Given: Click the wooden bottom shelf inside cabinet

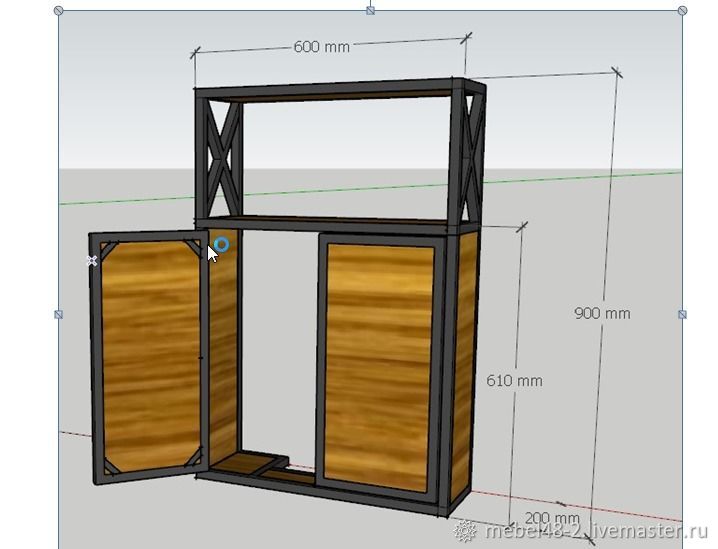Looking at the screenshot, I should [248, 465].
